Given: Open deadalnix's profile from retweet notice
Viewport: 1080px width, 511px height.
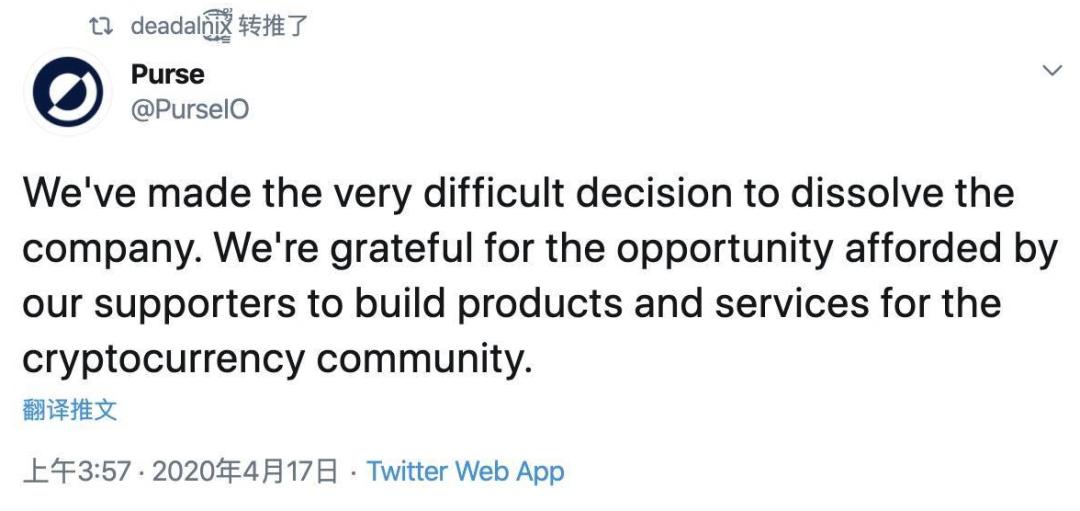Looking at the screenshot, I should [x=181, y=27].
